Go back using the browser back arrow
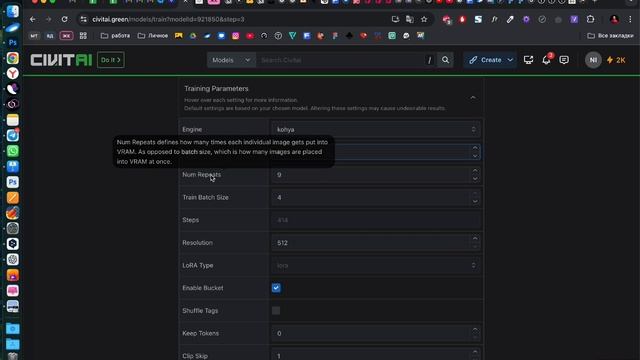 (x=33, y=19)
